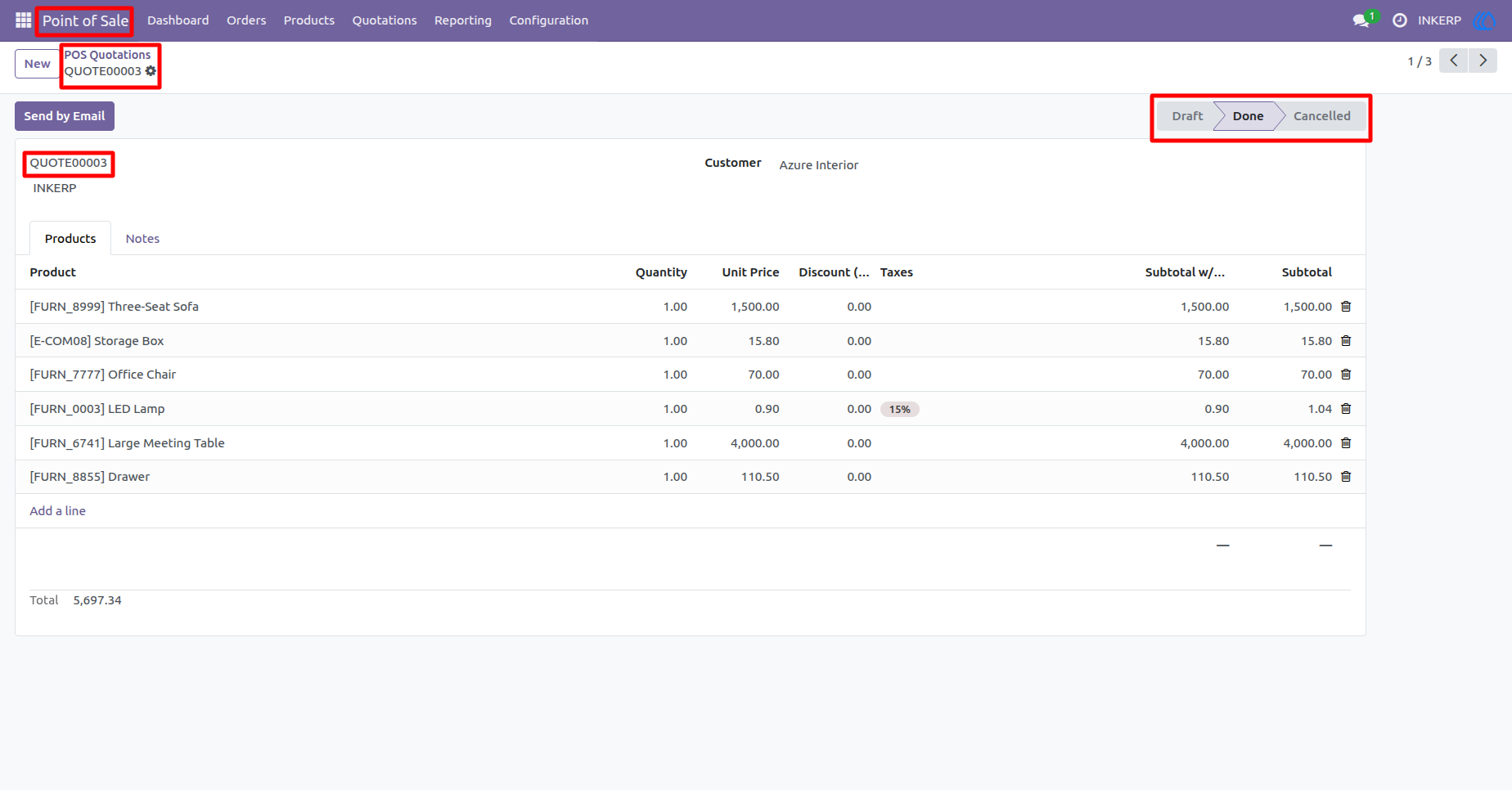The width and height of the screenshot is (1512, 790).
Task: Sort by the Unit Price column header
Action: [x=750, y=272]
